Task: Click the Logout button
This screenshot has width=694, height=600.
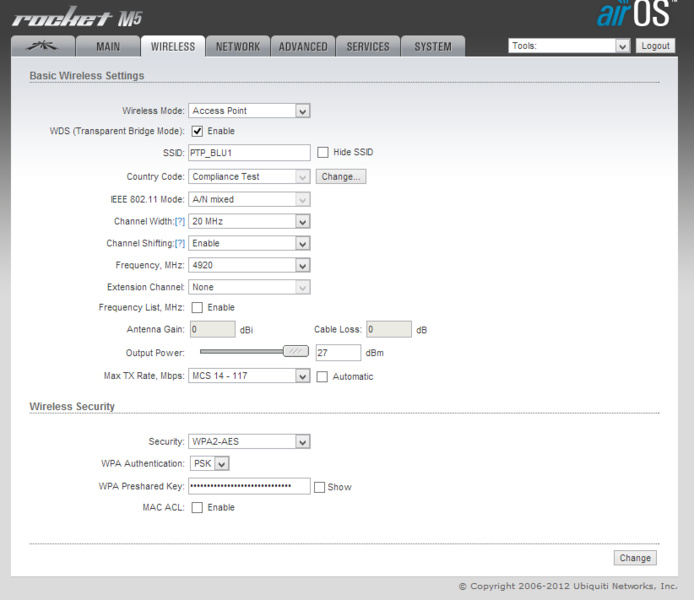Action: (655, 46)
